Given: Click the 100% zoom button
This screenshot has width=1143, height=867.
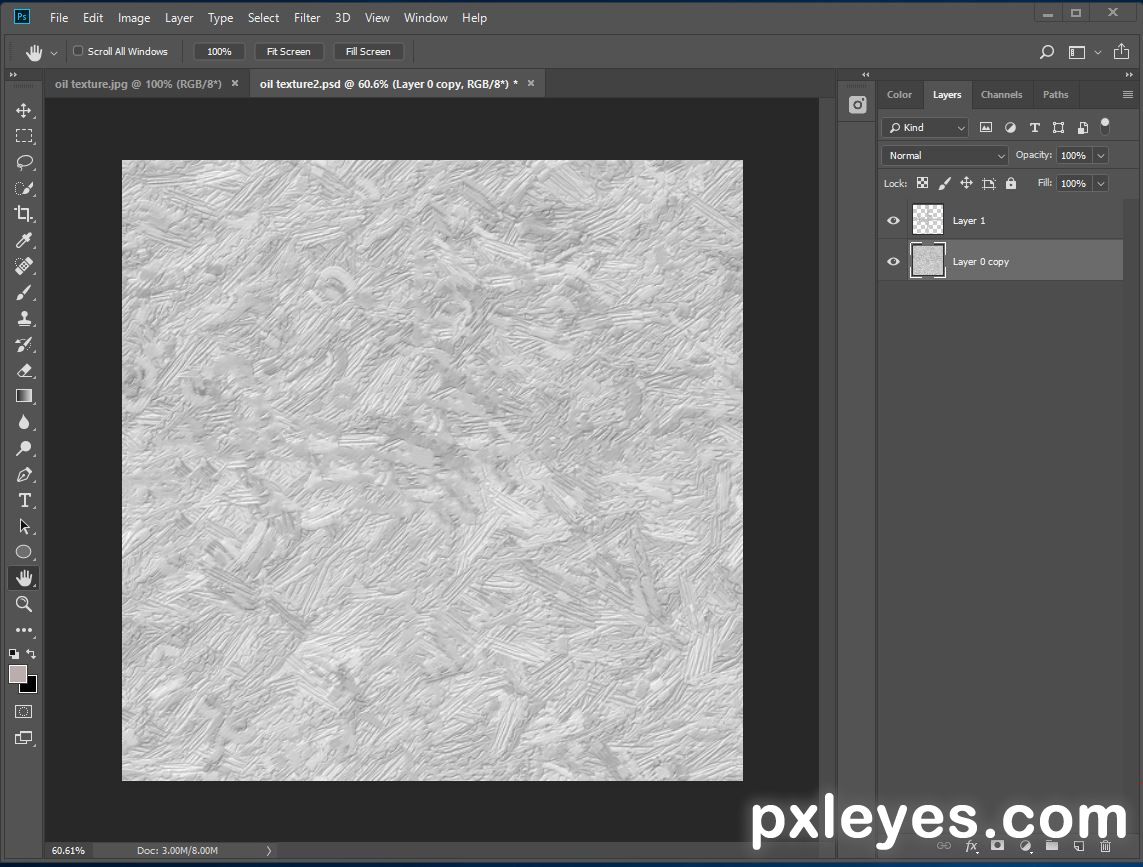Looking at the screenshot, I should click(x=219, y=51).
